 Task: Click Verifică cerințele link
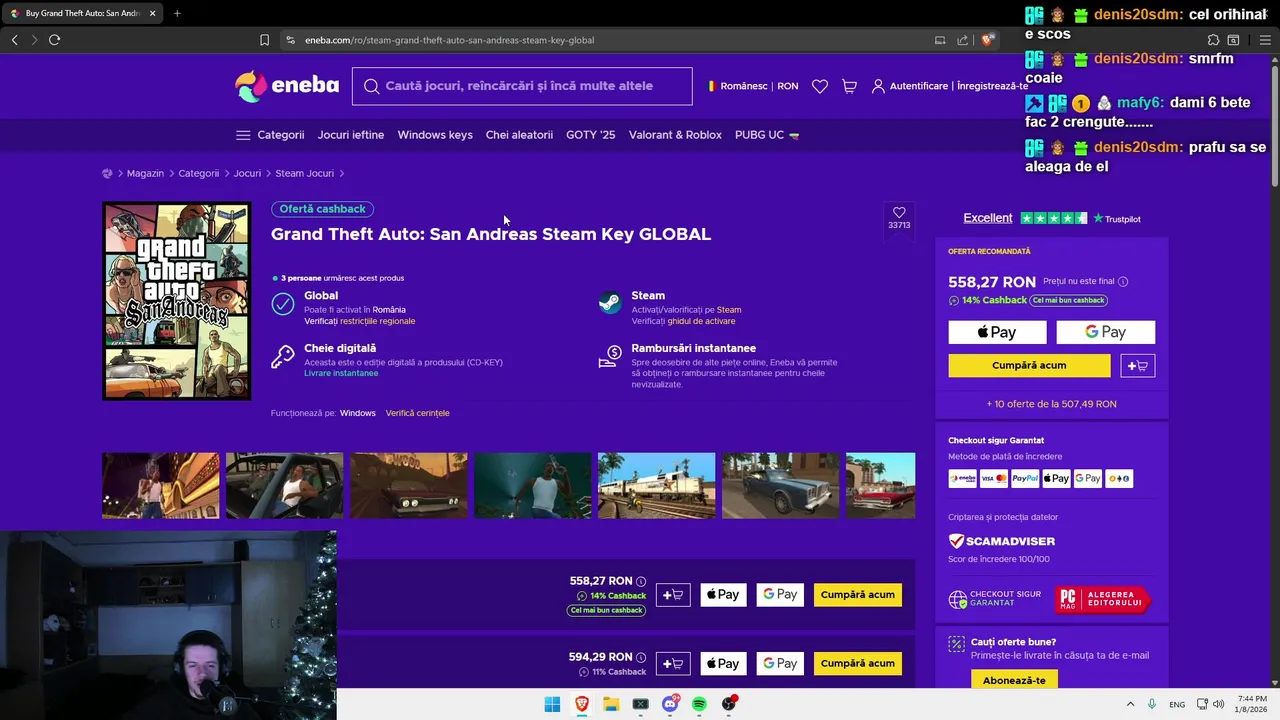(417, 413)
